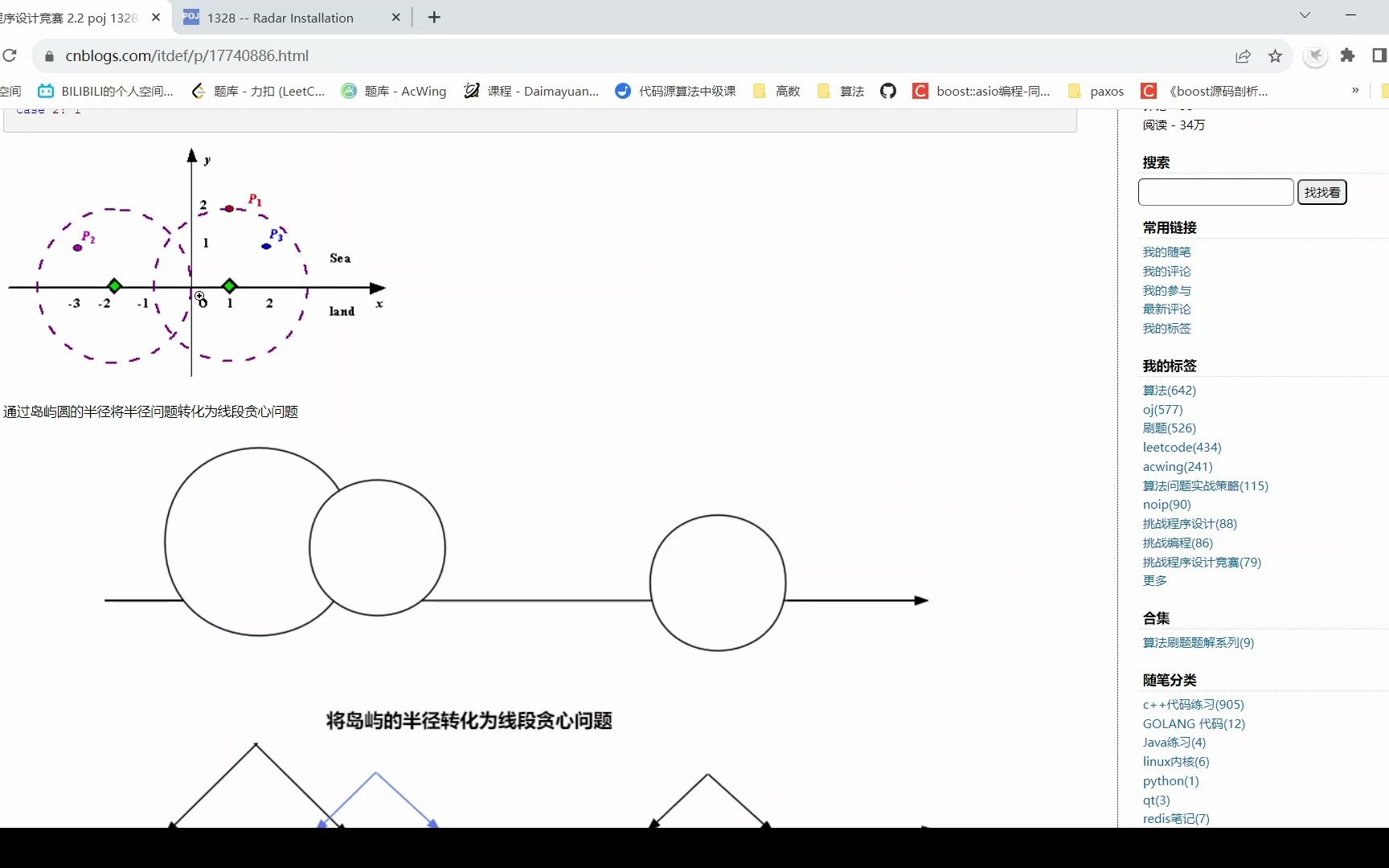
Task: Reload the page with the refresh icon
Action: pos(10,55)
